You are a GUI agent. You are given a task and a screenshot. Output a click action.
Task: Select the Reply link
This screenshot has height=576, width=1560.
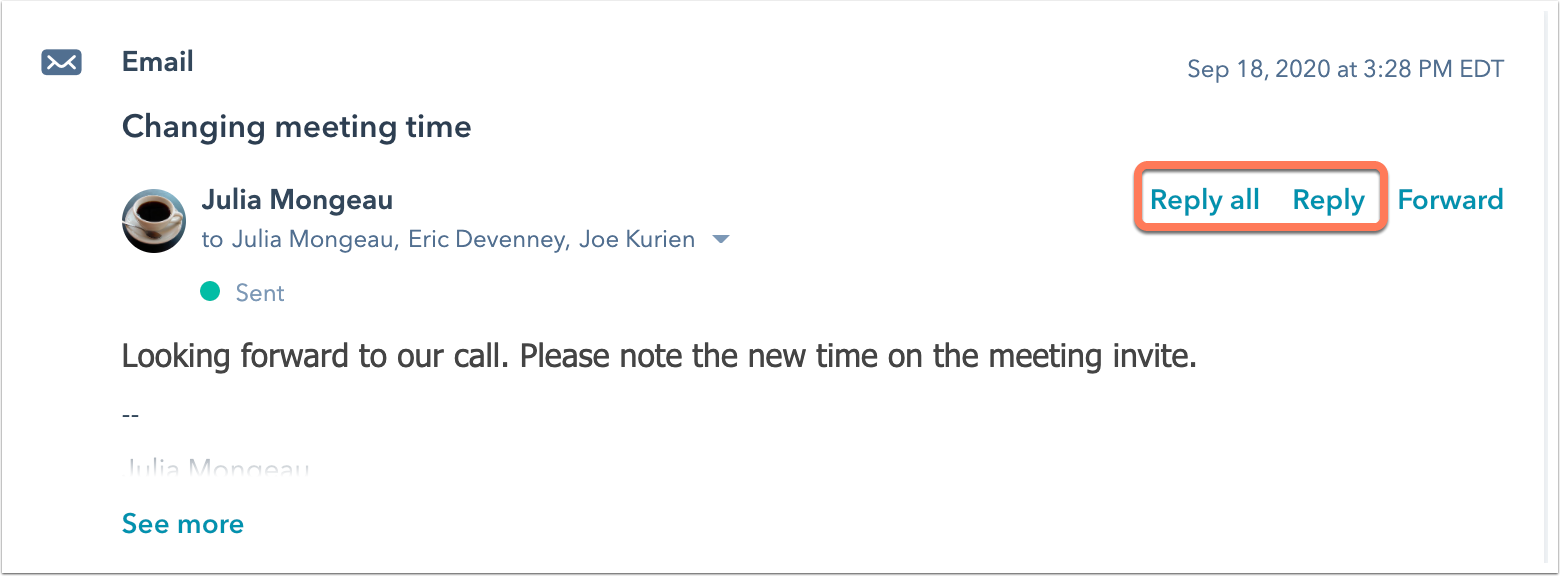(x=1329, y=200)
